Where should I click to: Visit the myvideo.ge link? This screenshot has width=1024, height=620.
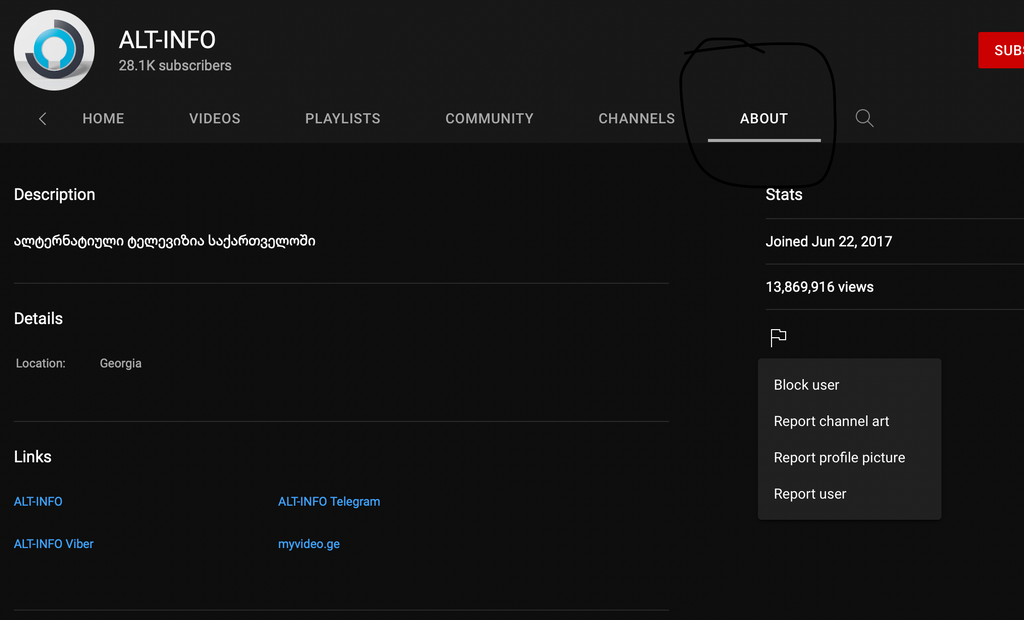click(309, 544)
